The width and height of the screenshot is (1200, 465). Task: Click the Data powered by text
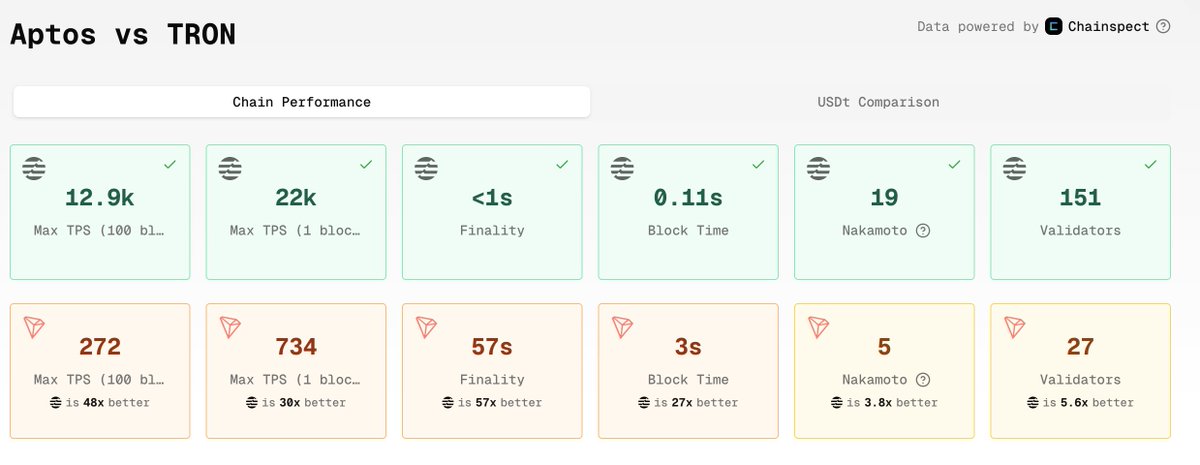point(978,27)
